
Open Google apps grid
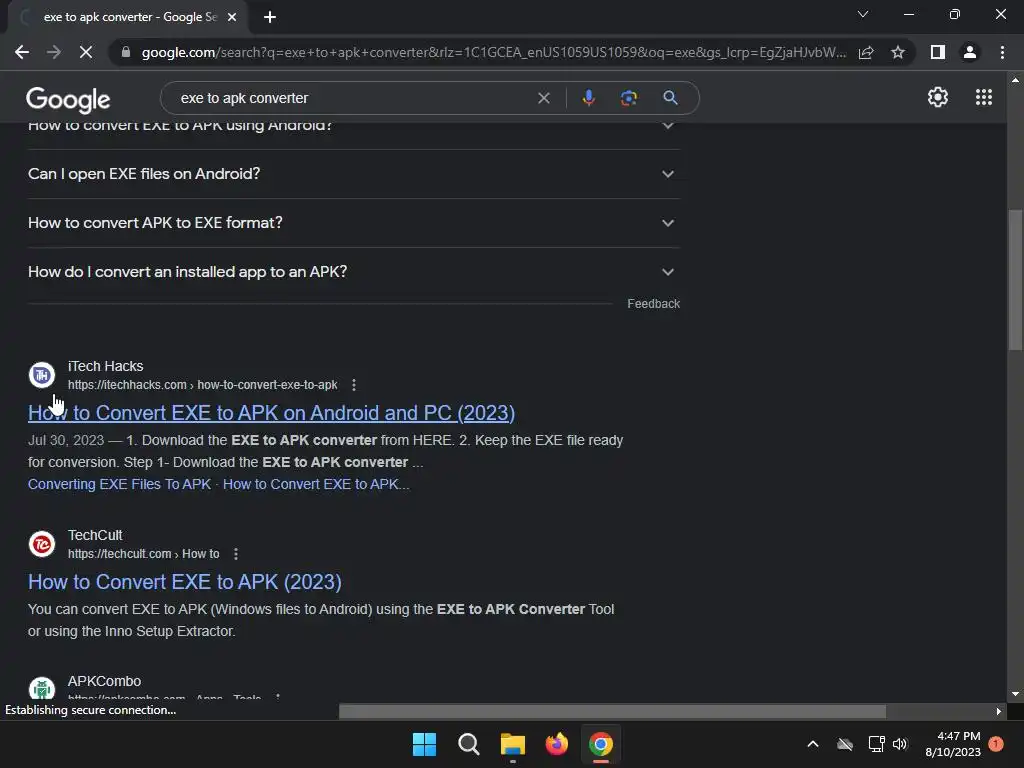[984, 97]
